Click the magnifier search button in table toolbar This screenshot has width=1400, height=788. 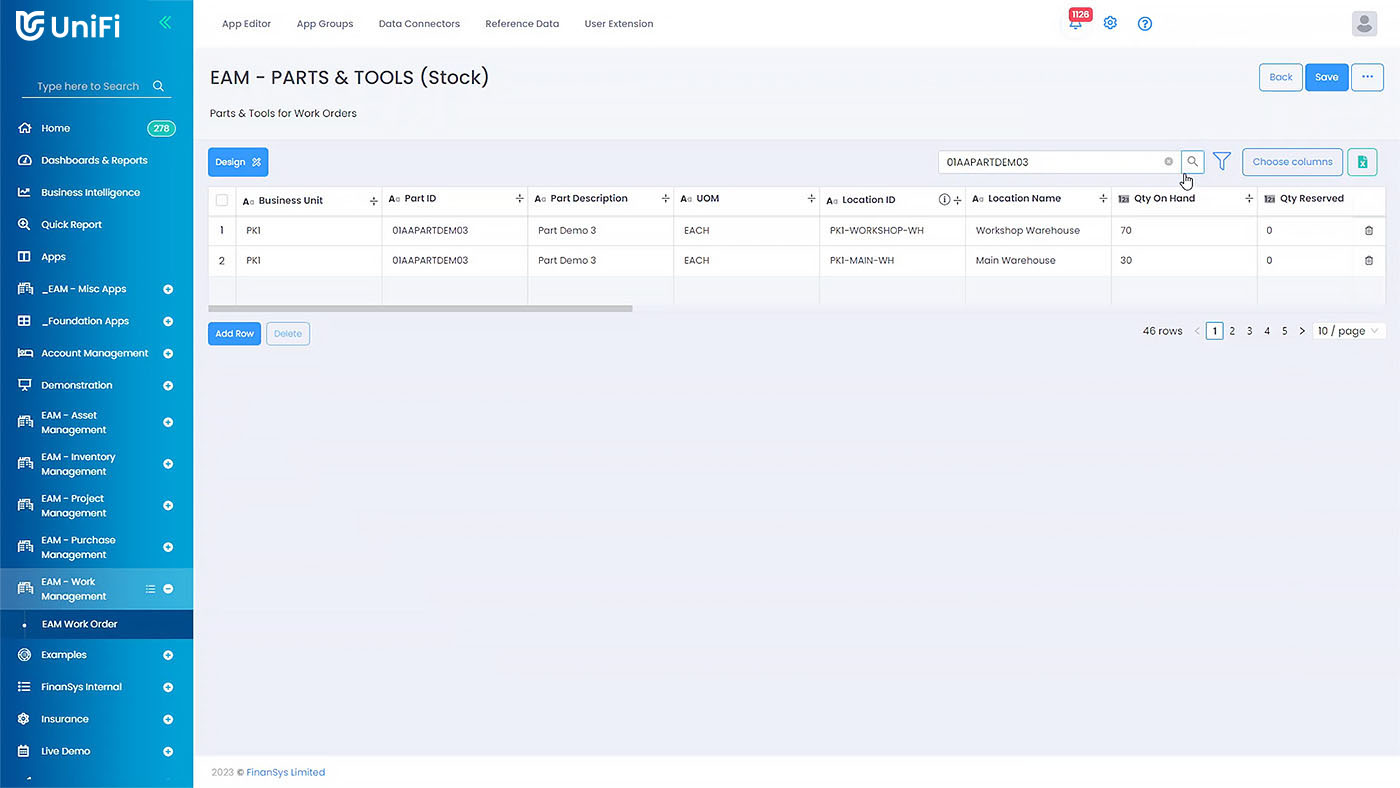(x=1192, y=161)
